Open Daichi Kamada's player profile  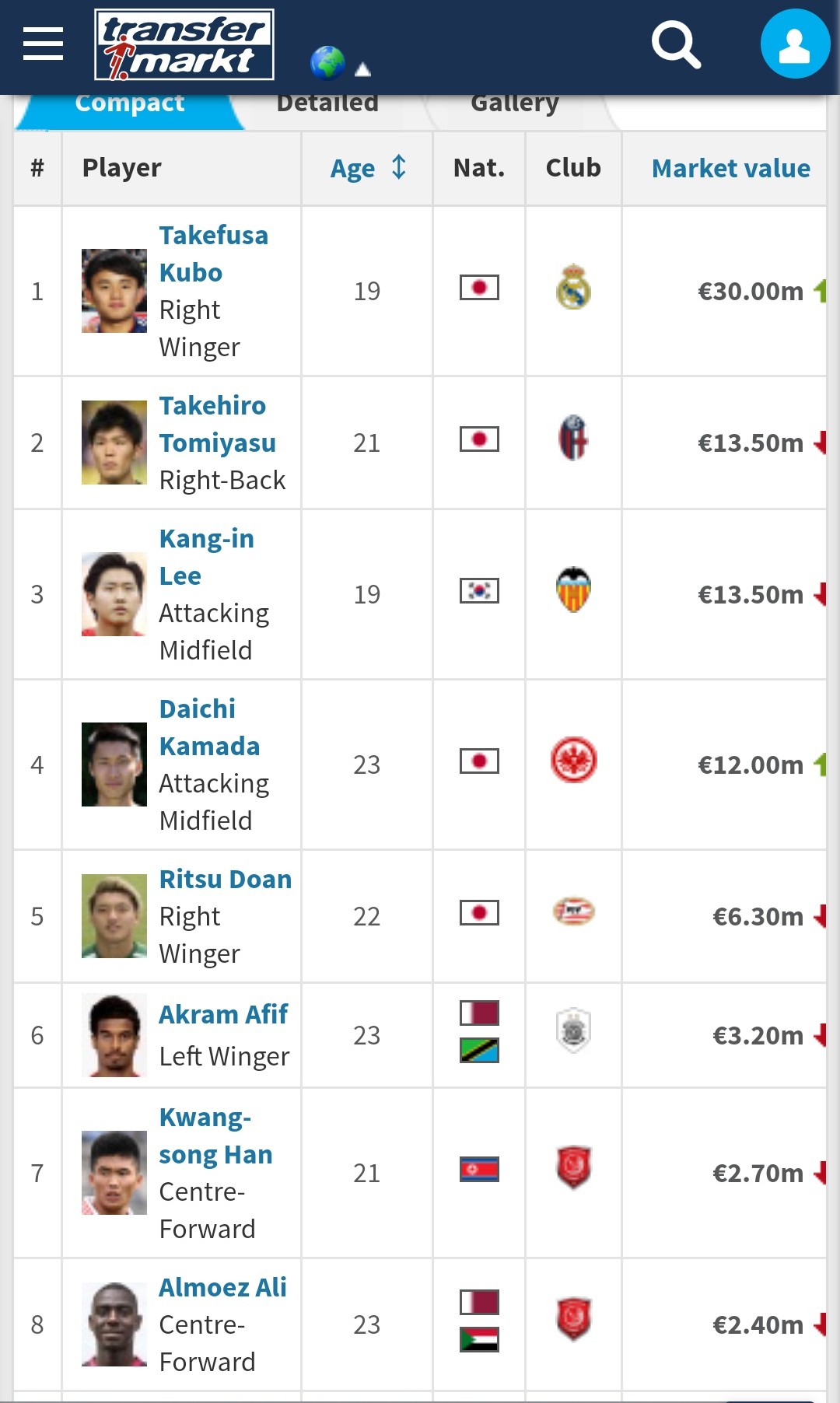coord(208,727)
